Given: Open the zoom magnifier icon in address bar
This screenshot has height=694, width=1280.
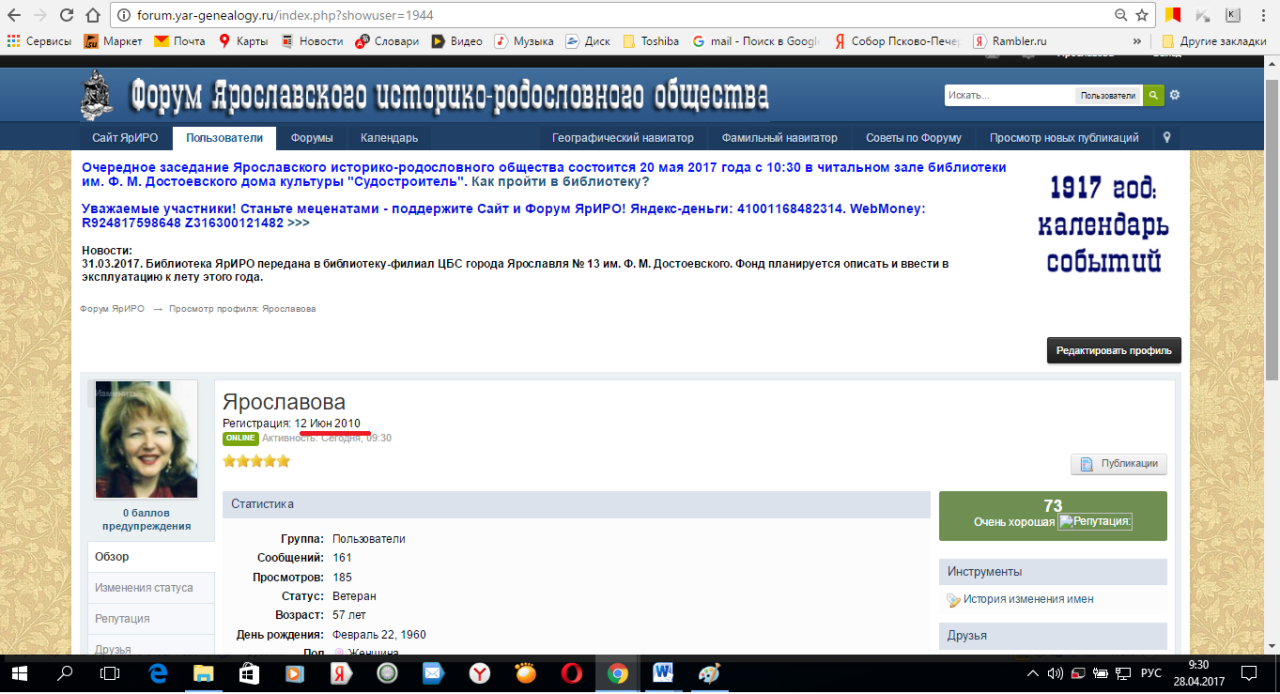Looking at the screenshot, I should tap(1121, 15).
